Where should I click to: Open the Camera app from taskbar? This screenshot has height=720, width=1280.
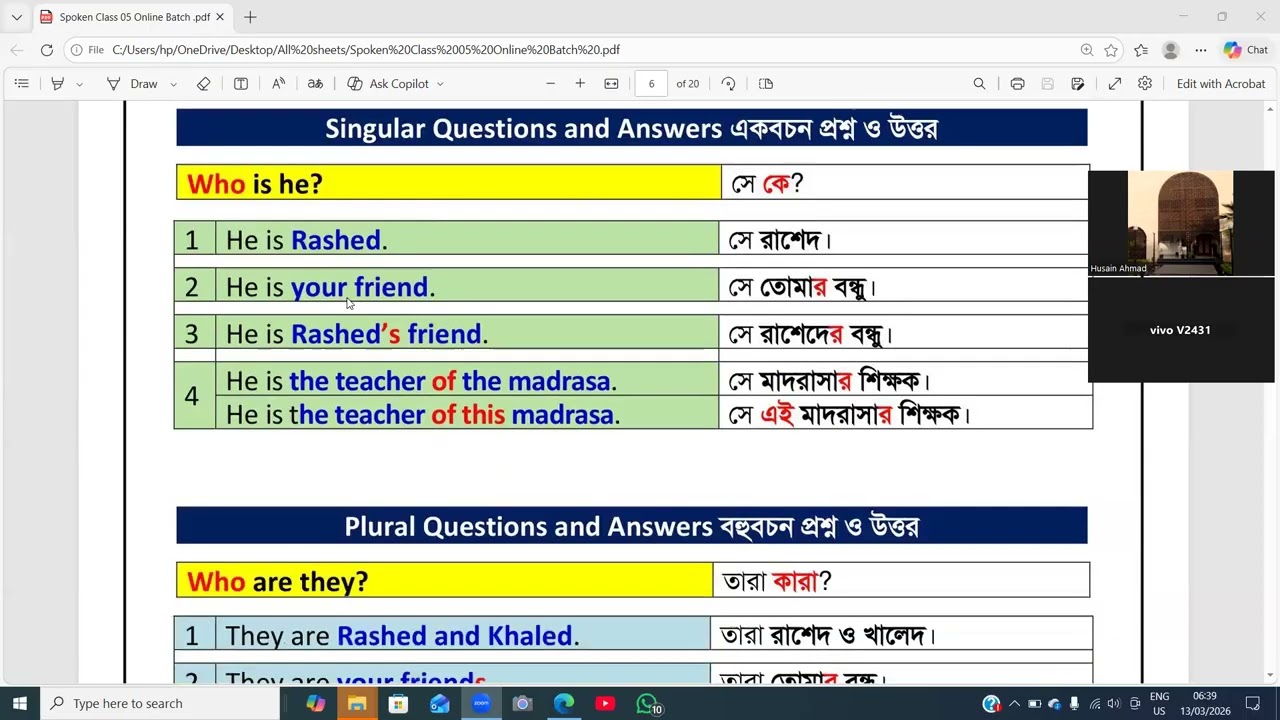(522, 703)
